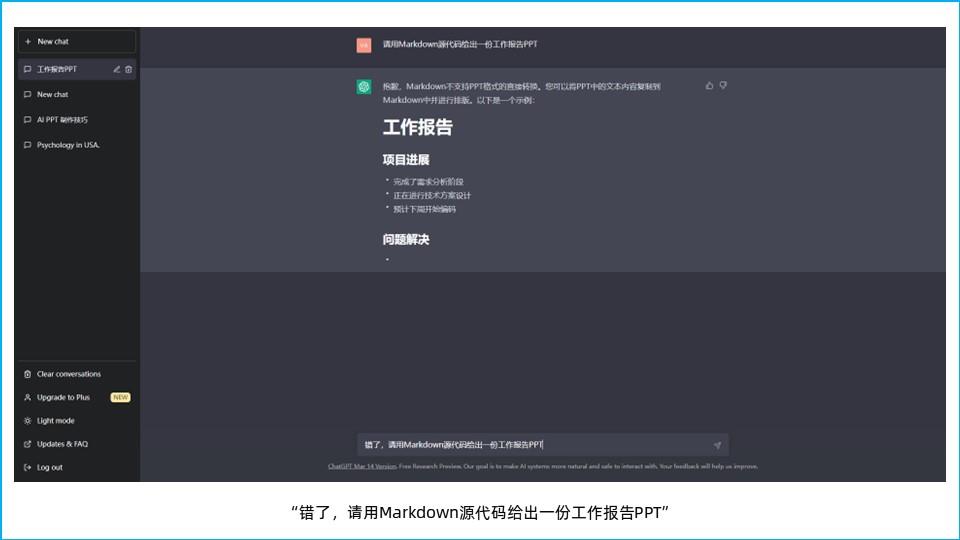
Task: Click Clear conversations
Action: tap(77, 374)
